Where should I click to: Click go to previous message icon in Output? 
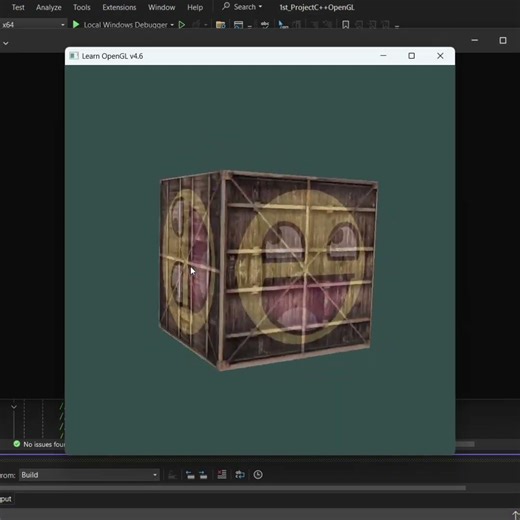point(190,475)
